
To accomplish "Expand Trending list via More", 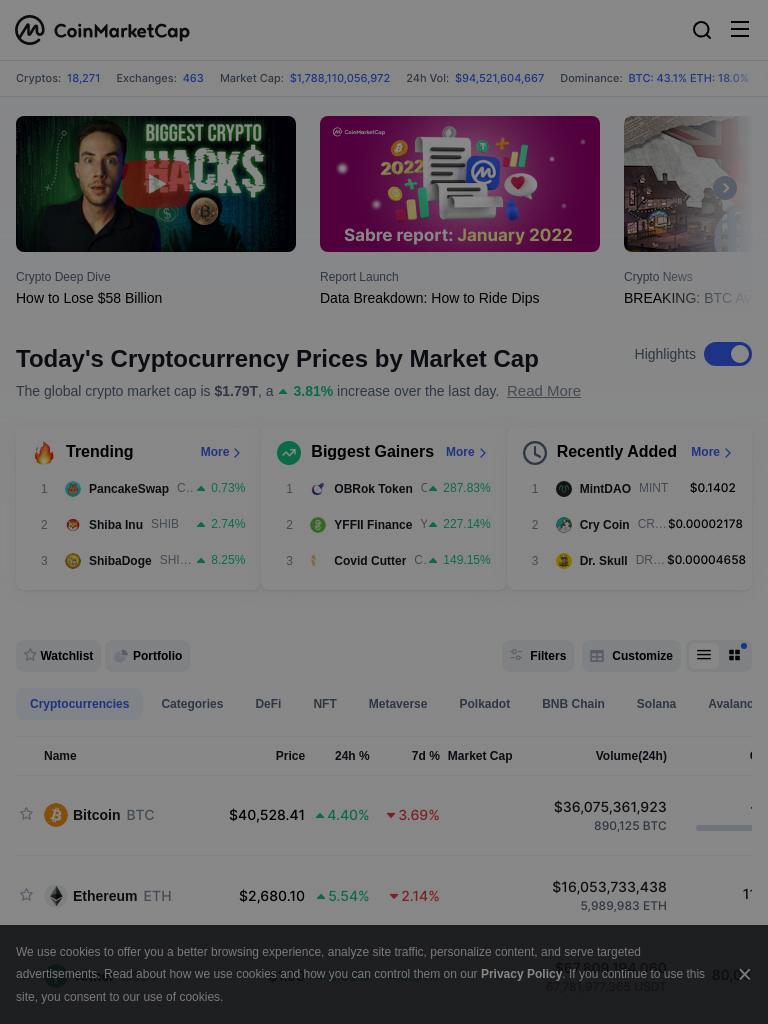I will coord(220,452).
